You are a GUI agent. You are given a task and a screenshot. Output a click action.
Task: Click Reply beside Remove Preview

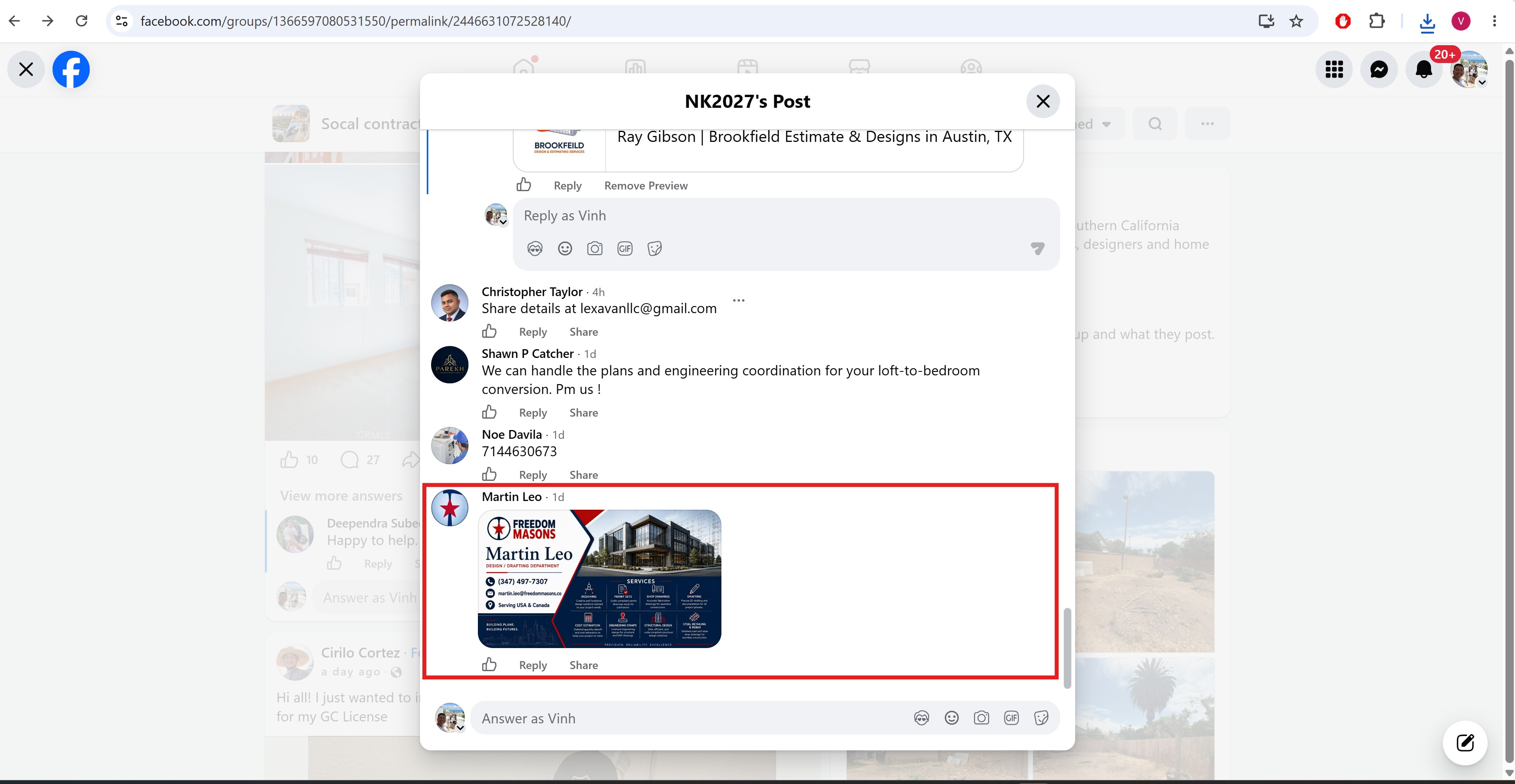[568, 186]
